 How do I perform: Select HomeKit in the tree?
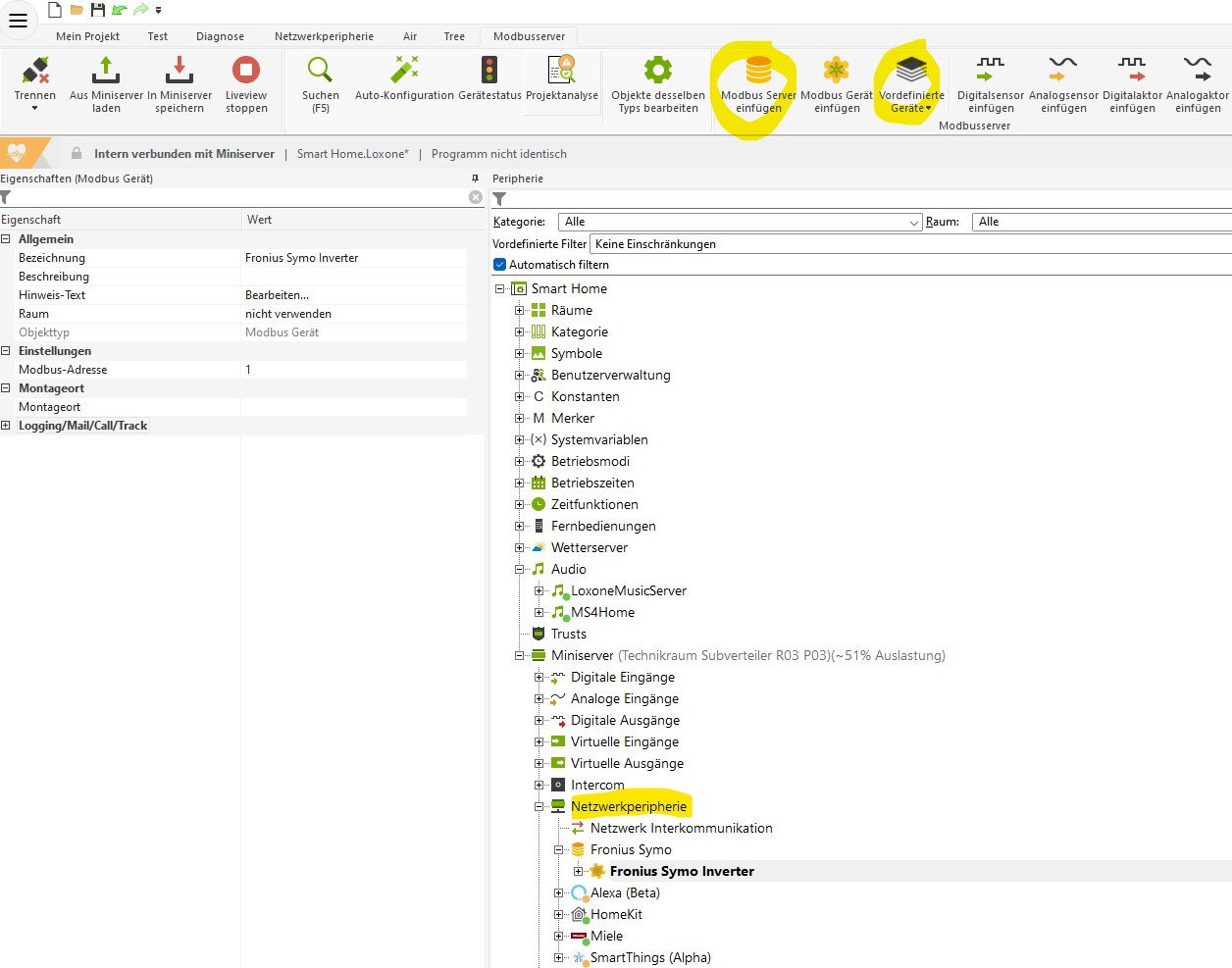616,914
